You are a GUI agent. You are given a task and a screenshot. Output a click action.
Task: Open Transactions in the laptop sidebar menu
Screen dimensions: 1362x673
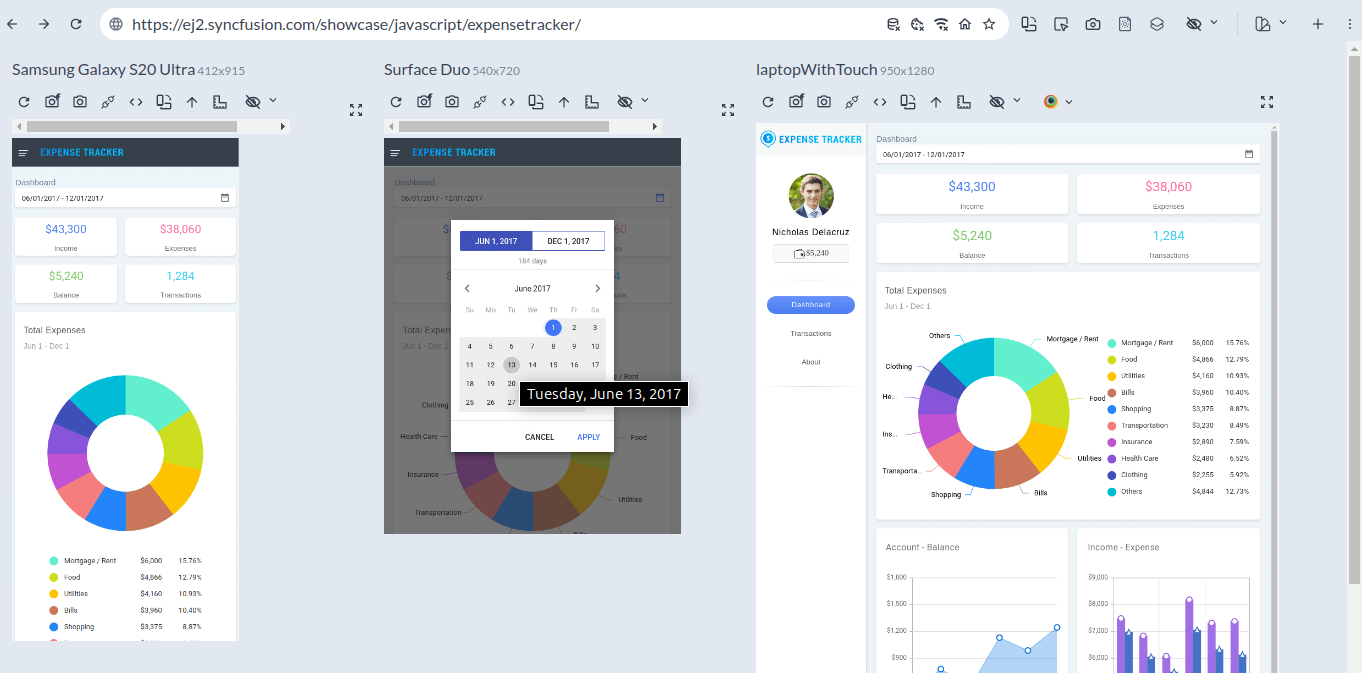pyautogui.click(x=811, y=334)
